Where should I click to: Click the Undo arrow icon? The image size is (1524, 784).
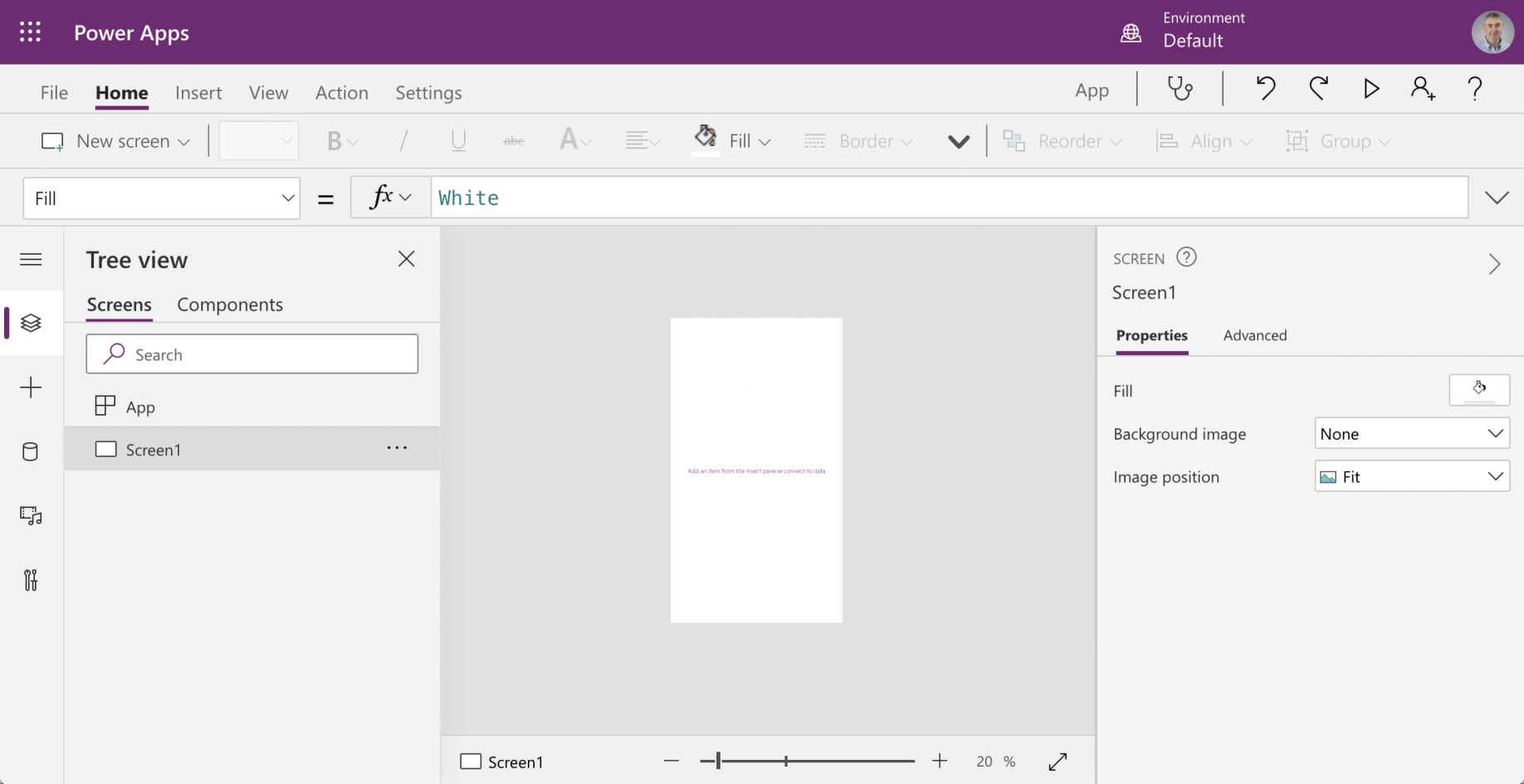pos(1265,89)
